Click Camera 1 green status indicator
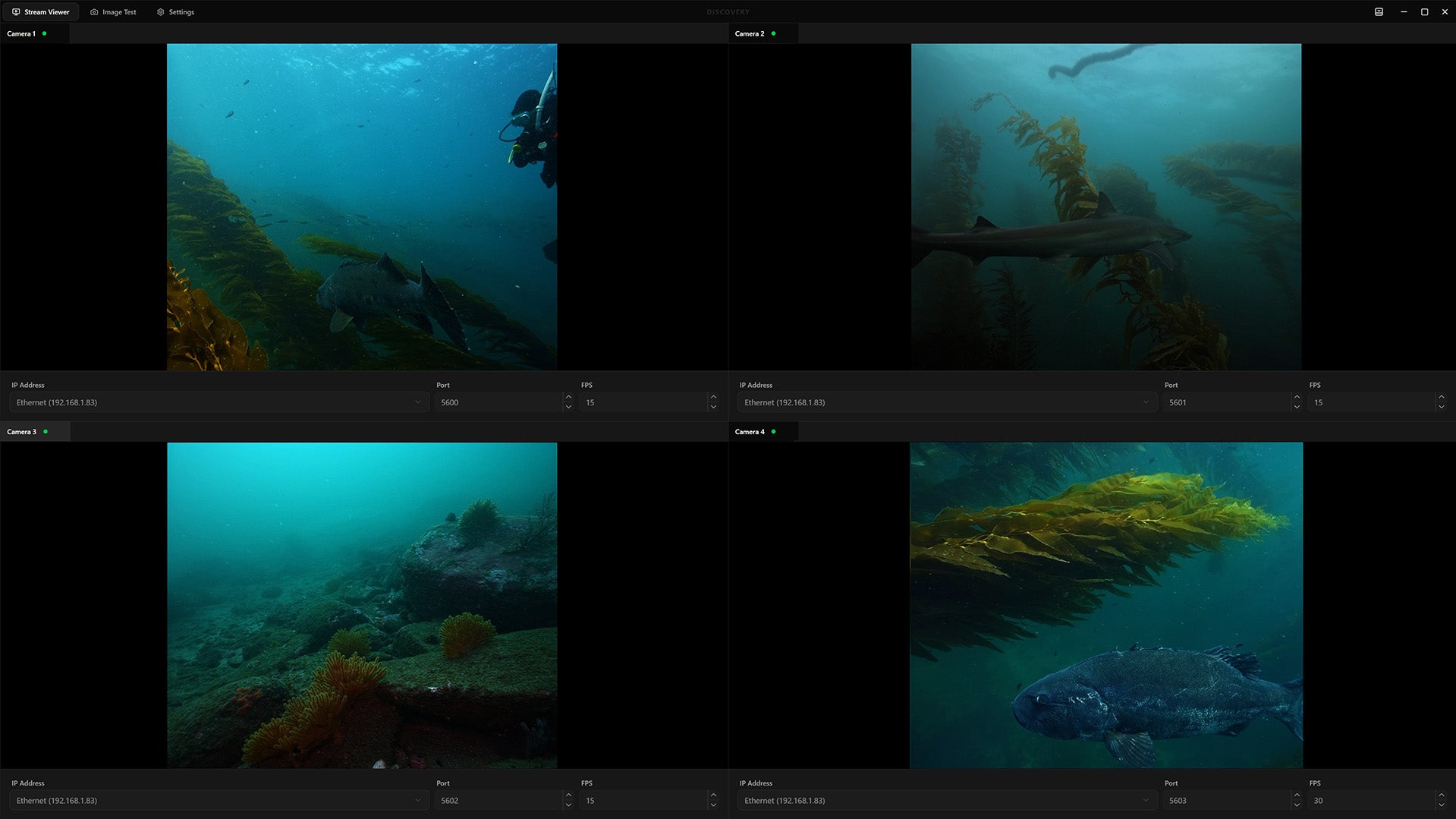1456x819 pixels. click(43, 33)
